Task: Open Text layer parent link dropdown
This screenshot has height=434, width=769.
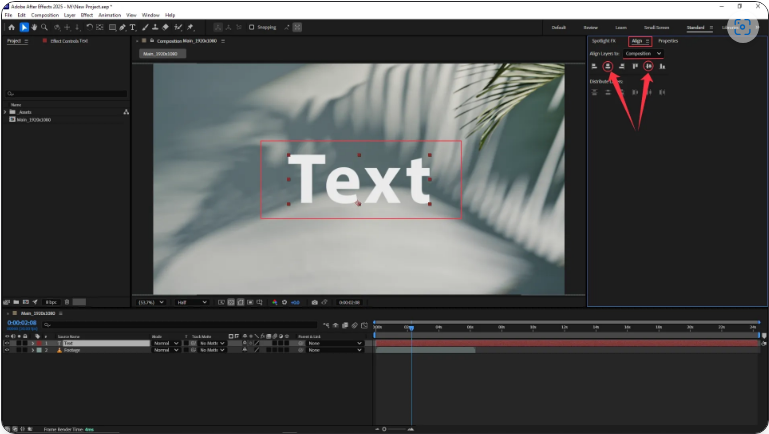Action: 334,343
